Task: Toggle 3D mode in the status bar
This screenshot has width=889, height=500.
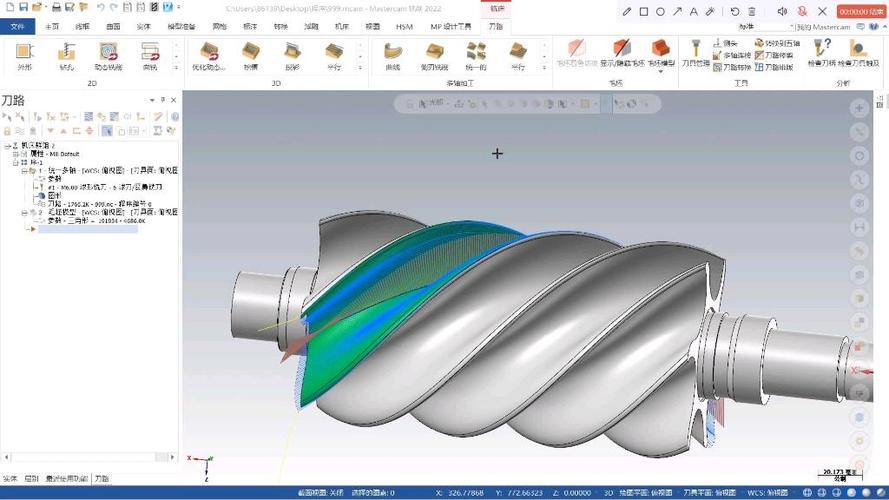Action: pyautogui.click(x=608, y=493)
